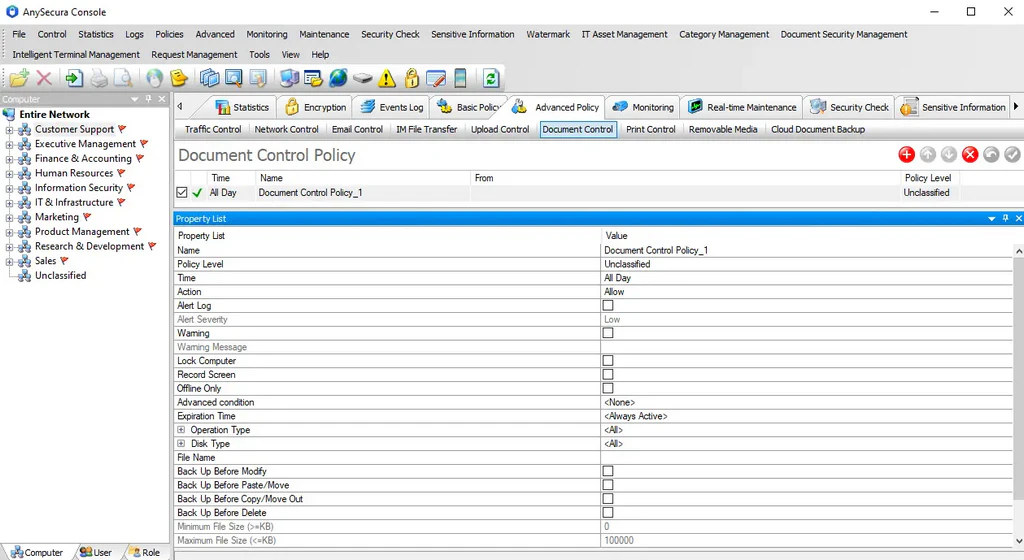Screen dimensions: 1024x560
Task: Expand the Sales tree node
Action: pos(9,261)
